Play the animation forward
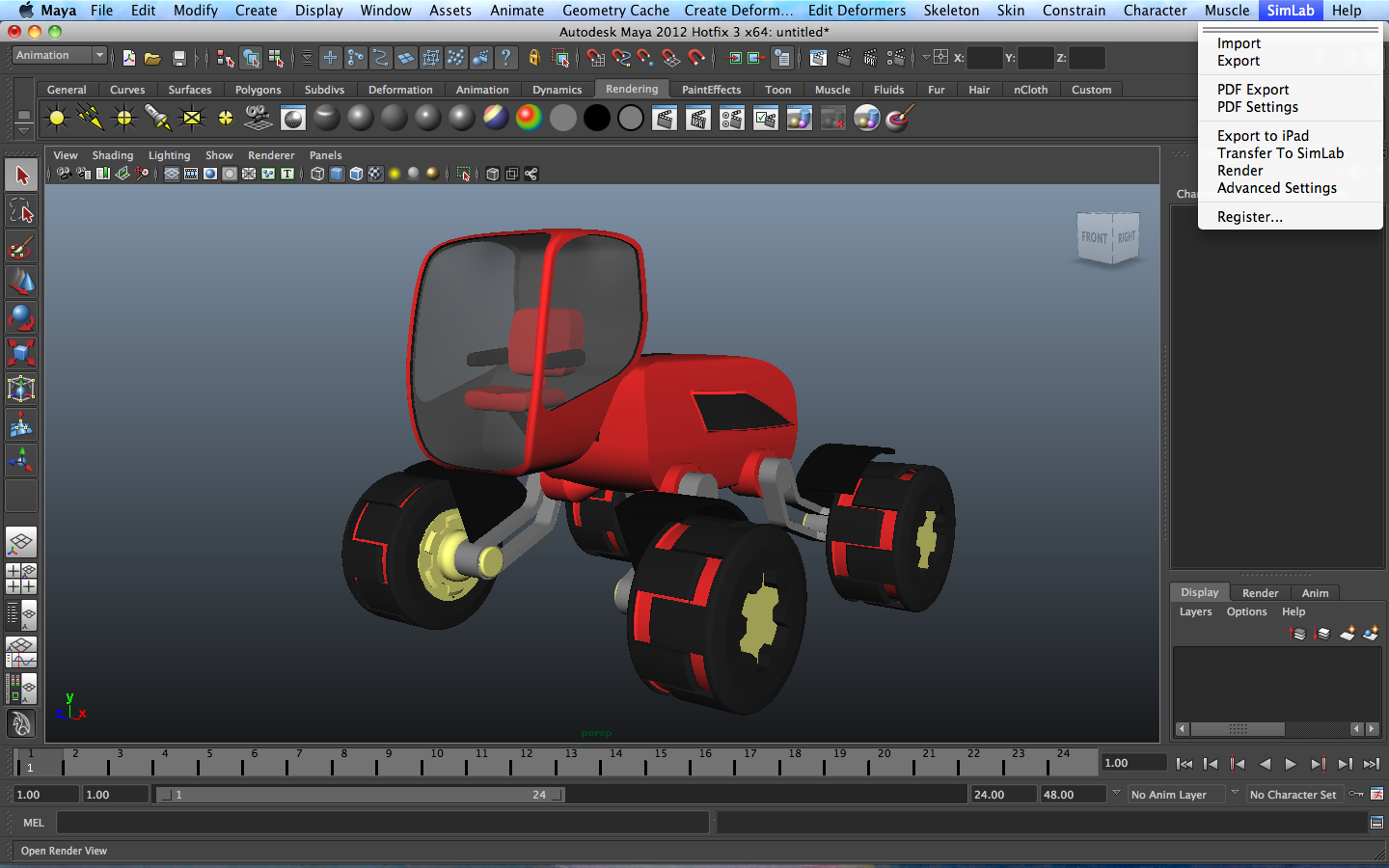1389x868 pixels. pyautogui.click(x=1291, y=764)
